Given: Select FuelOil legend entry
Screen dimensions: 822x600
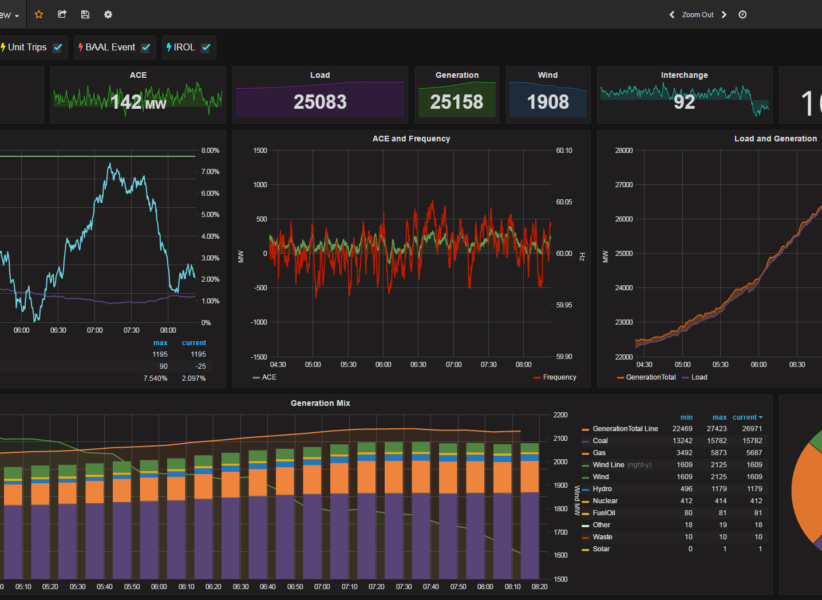Looking at the screenshot, I should coord(604,513).
